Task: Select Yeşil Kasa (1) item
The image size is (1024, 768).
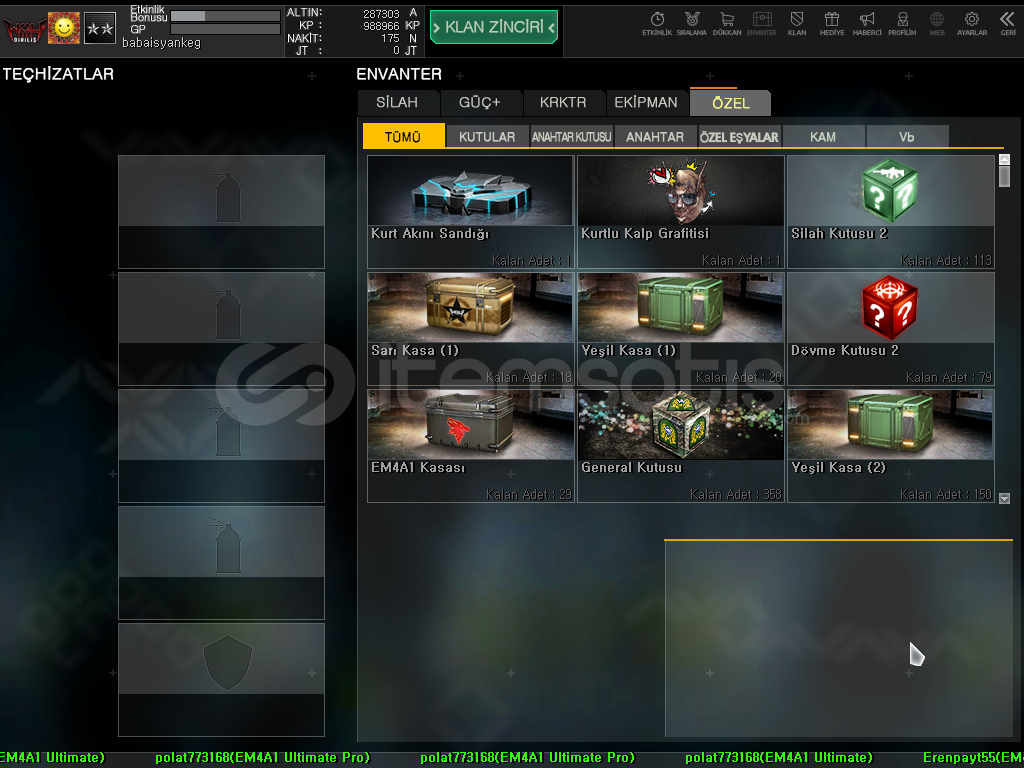Action: [680, 328]
